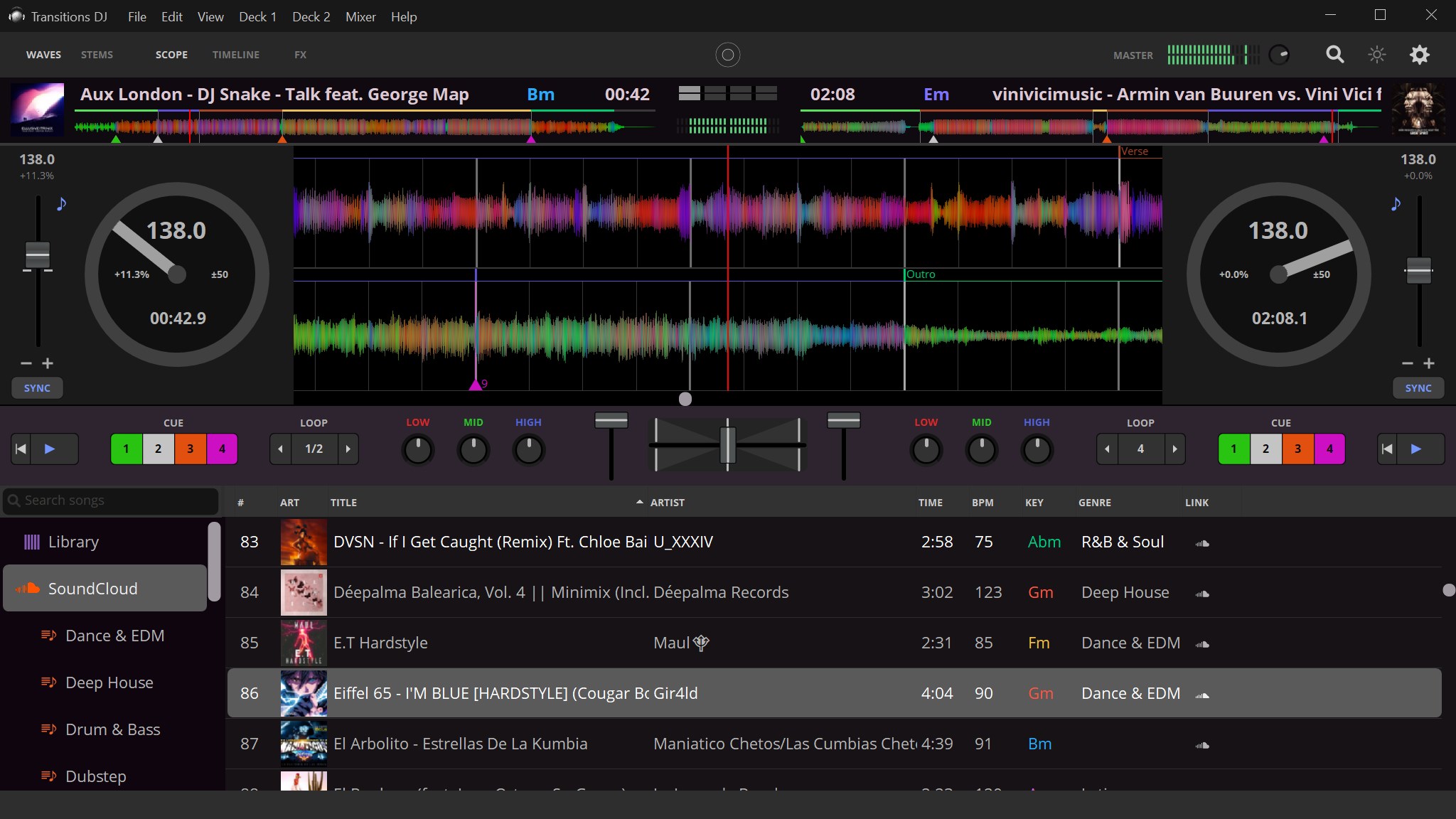Decrease right deck tempo with minus
Image resolution: width=1456 pixels, height=819 pixels.
pyautogui.click(x=1407, y=363)
